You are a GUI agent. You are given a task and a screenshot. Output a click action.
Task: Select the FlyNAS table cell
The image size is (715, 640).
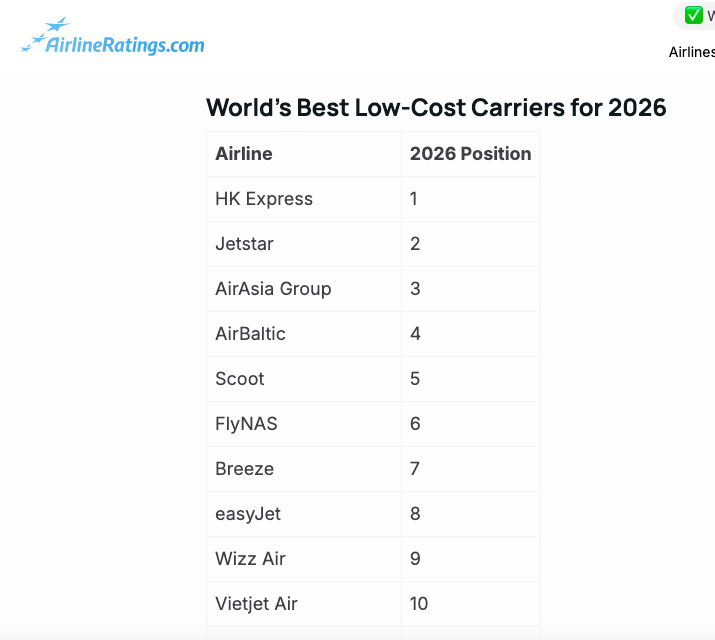click(x=246, y=424)
